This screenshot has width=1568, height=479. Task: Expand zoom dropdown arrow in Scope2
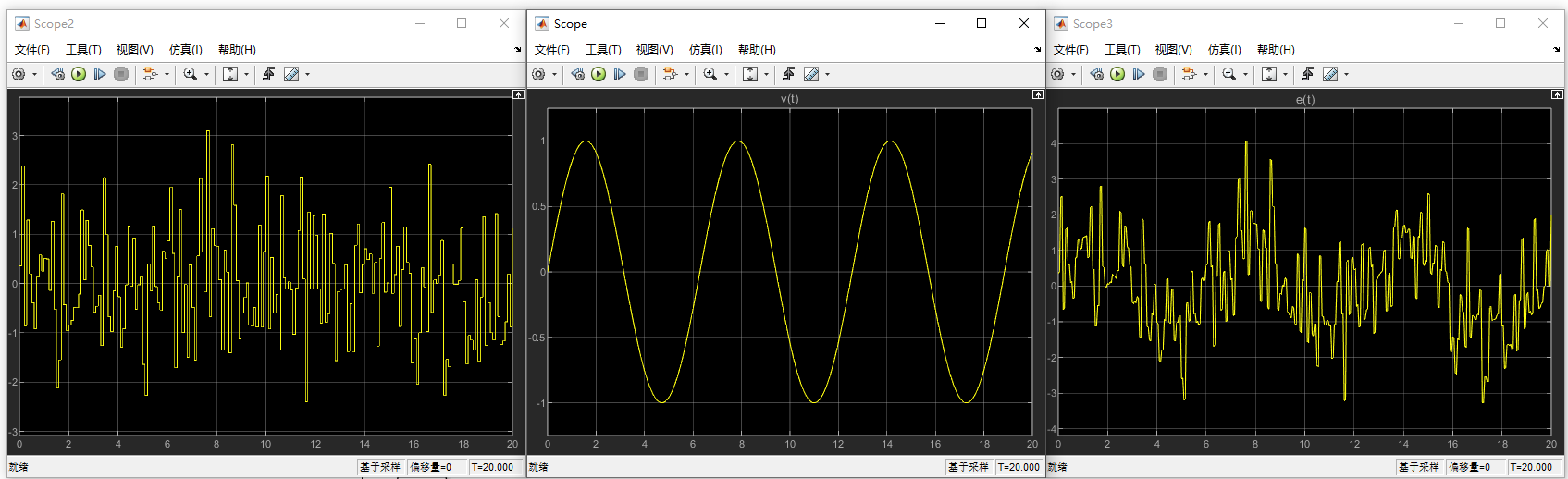click(206, 74)
